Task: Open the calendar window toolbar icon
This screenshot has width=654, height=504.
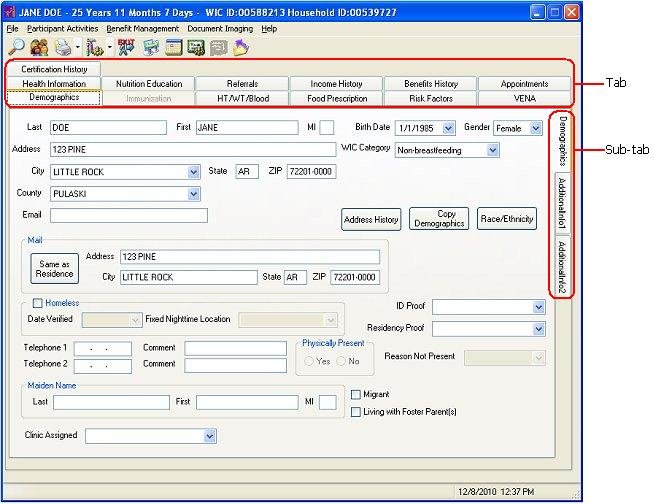Action: (174, 47)
